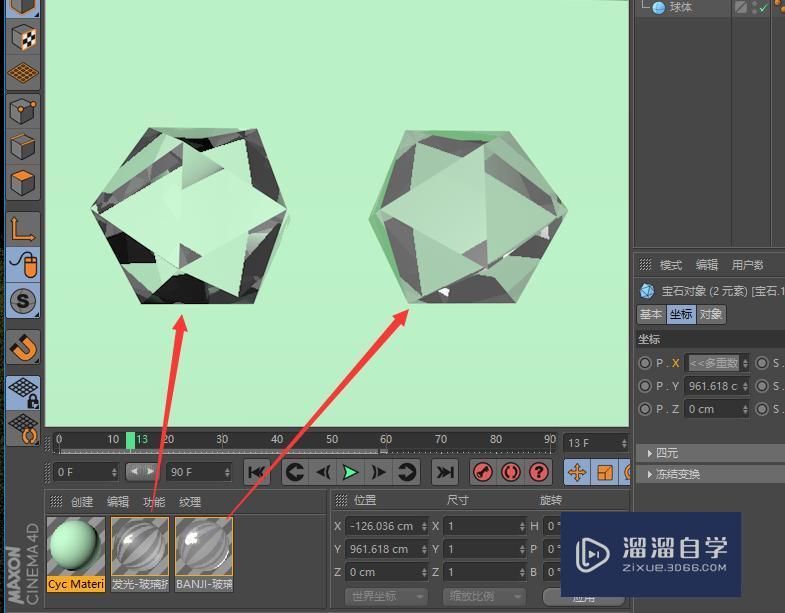Enable the Axis L-shaped tool icon
The width and height of the screenshot is (785, 613).
(x=23, y=229)
